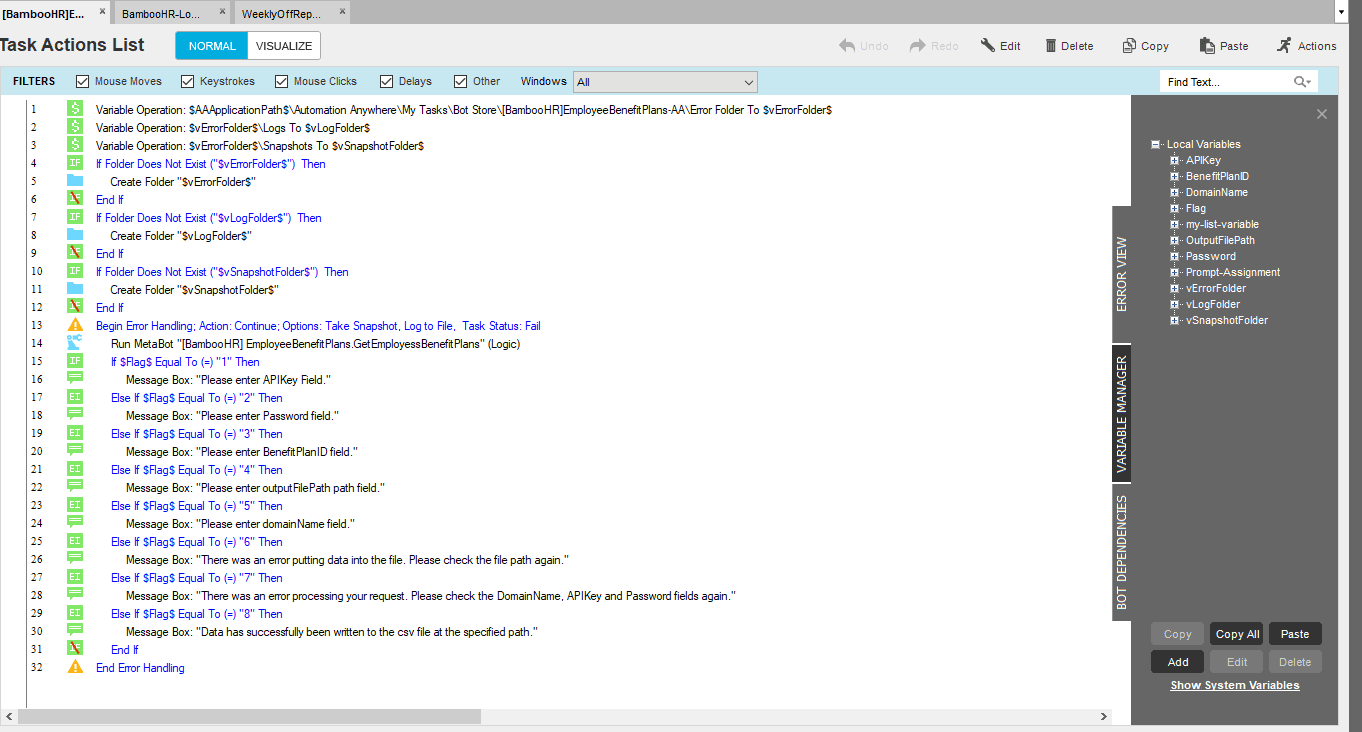Click the Delete trash icon
This screenshot has width=1362, height=732.
coord(1051,46)
